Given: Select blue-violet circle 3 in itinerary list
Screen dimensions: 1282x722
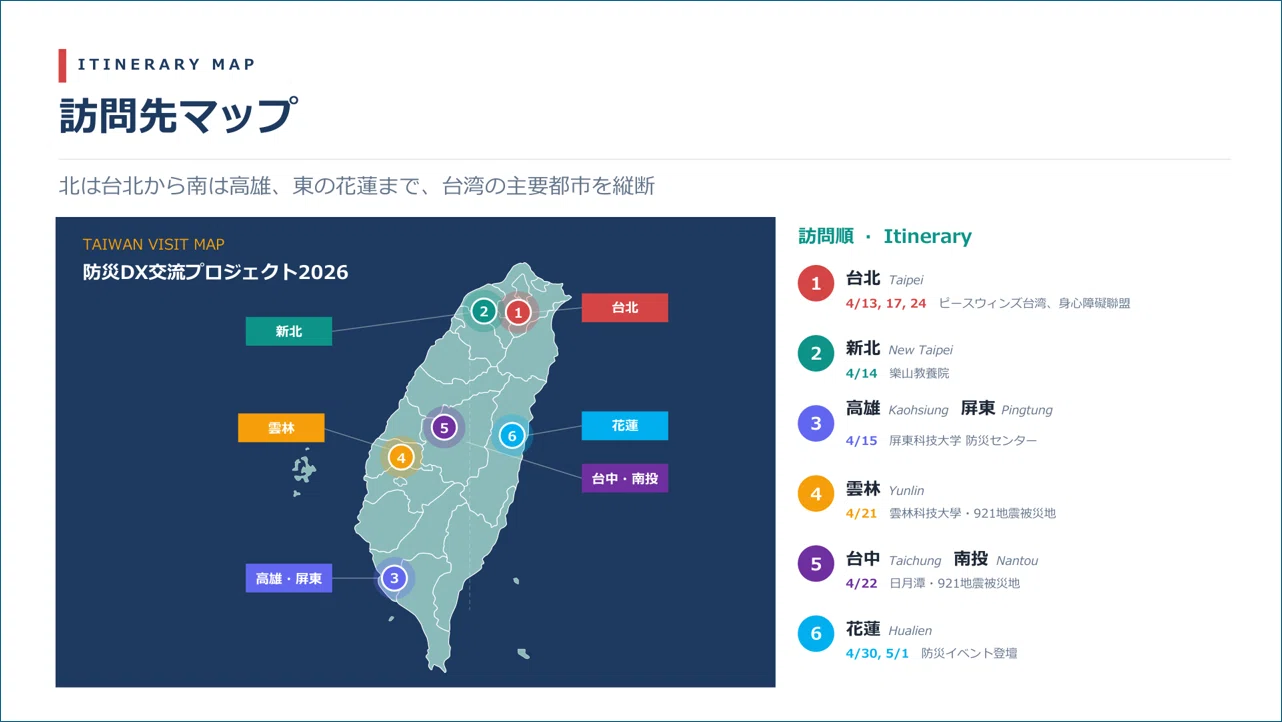Looking at the screenshot, I should point(816,424).
